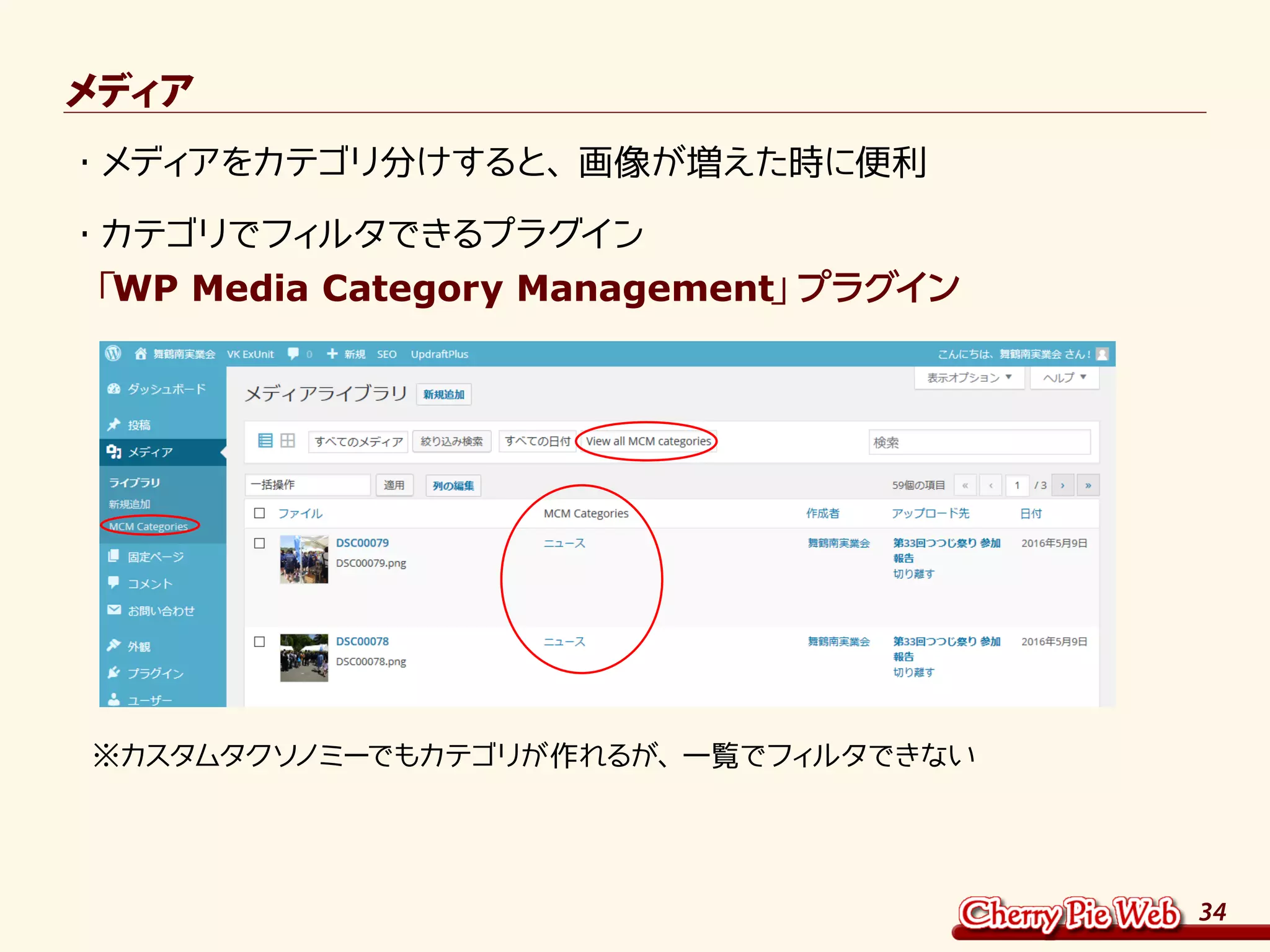The image size is (1270, 952).
Task: Switch to grid view icon
Action: click(288, 441)
